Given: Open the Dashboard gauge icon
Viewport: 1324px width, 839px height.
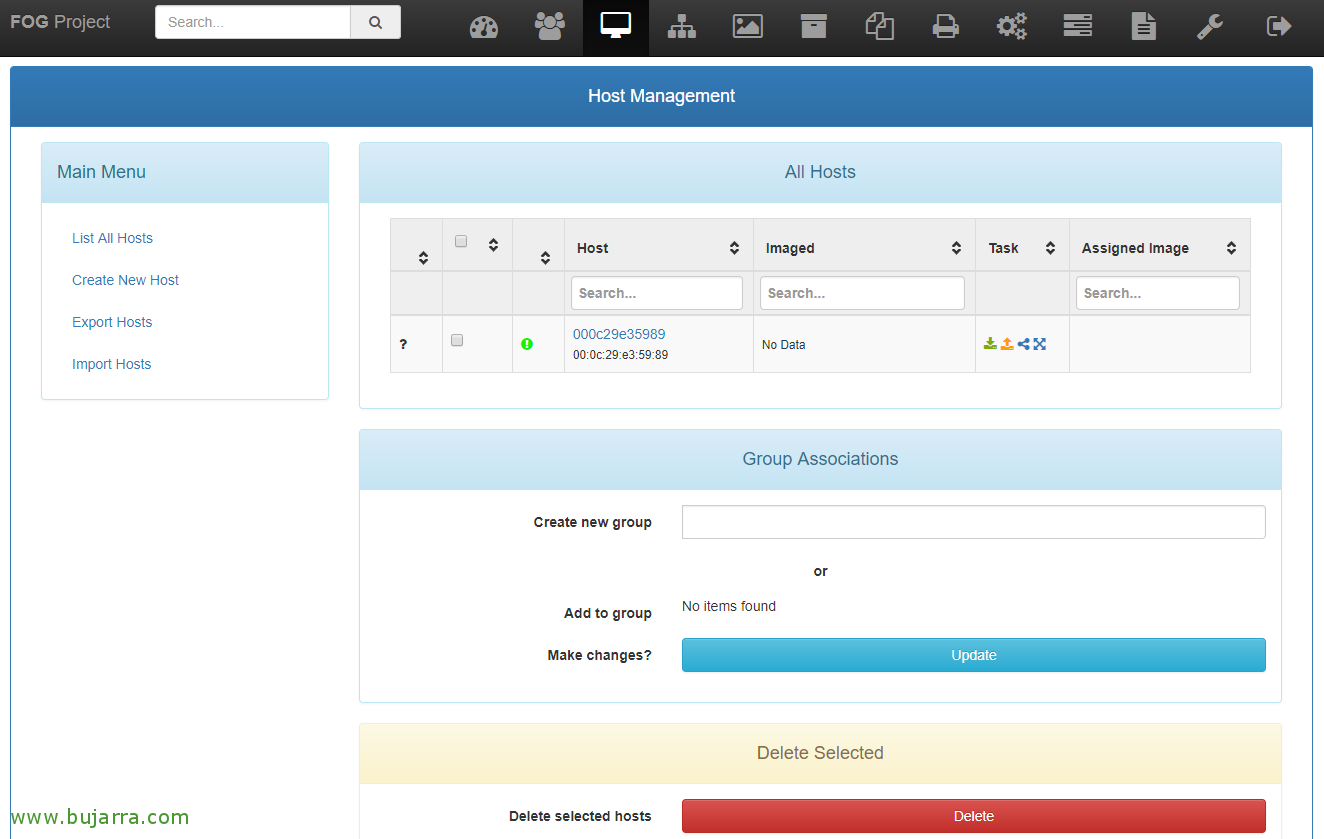Looking at the screenshot, I should (x=484, y=27).
